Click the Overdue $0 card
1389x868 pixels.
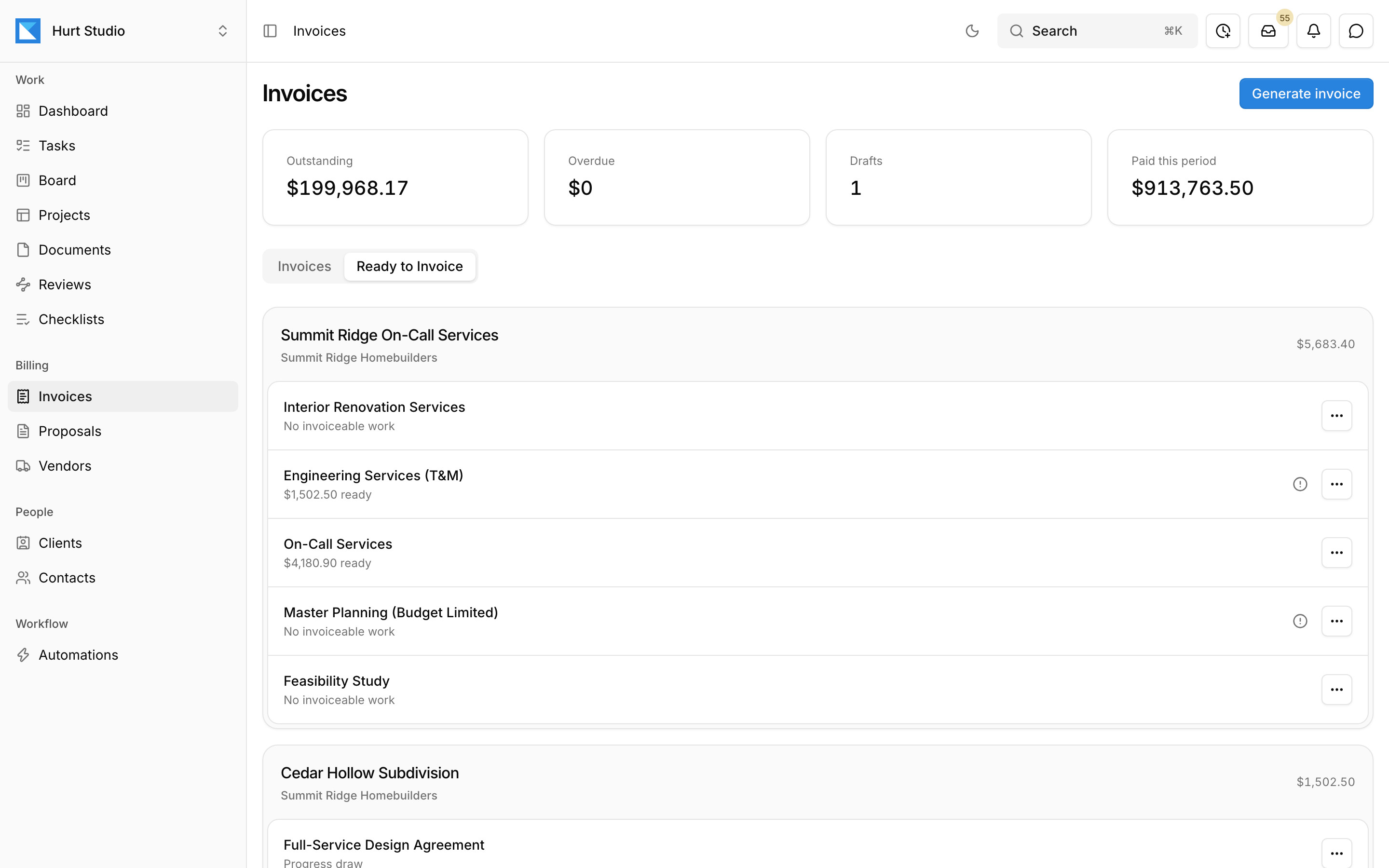click(677, 177)
